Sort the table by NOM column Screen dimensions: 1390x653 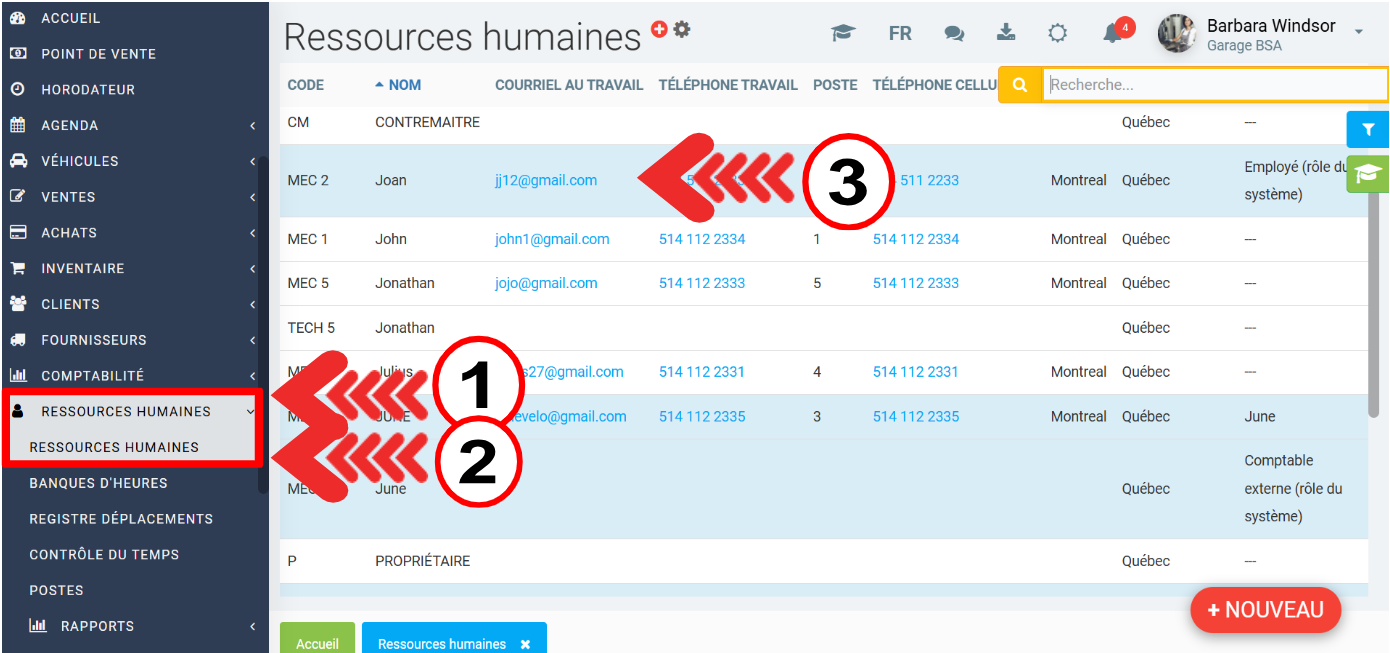point(404,85)
